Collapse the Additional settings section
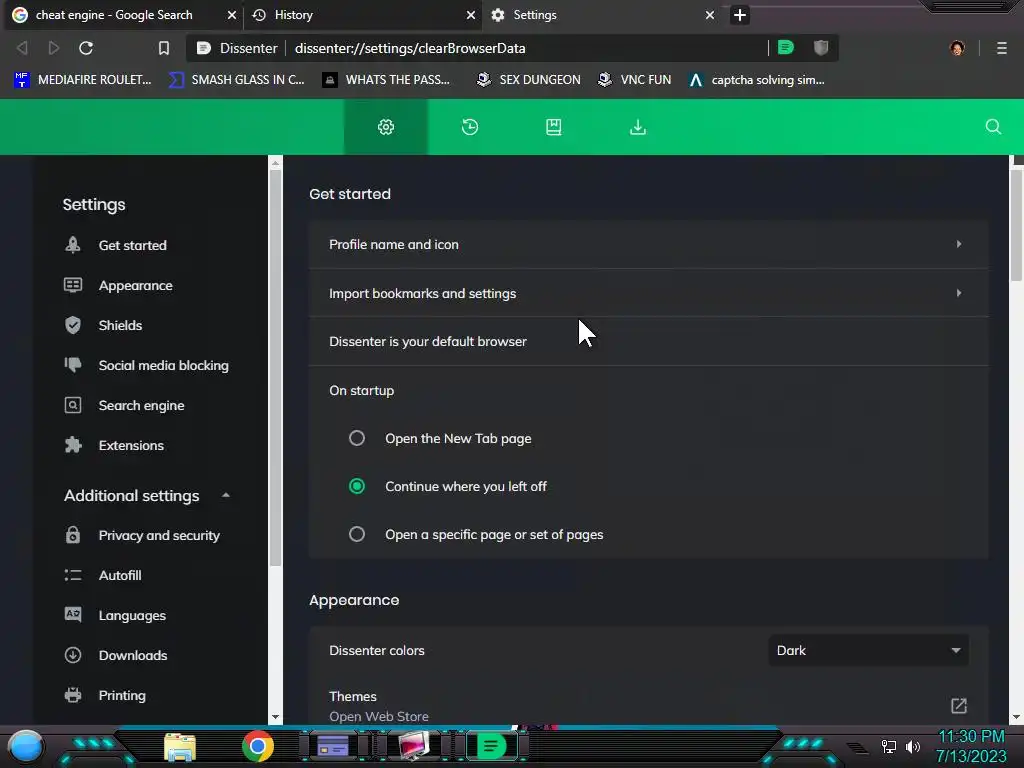Viewport: 1024px width, 768px height. point(226,496)
